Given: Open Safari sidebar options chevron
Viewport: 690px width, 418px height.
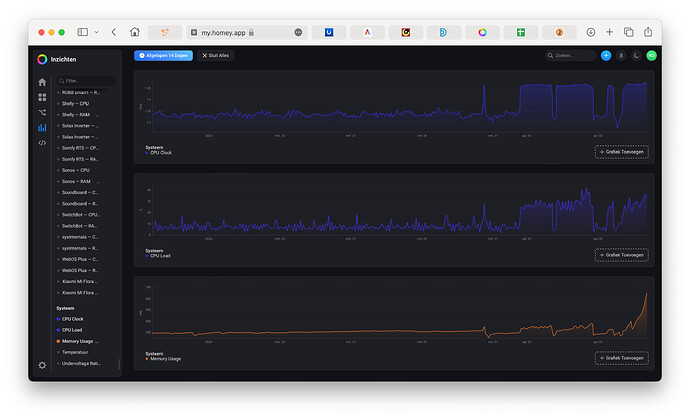Looking at the screenshot, I should (x=96, y=32).
